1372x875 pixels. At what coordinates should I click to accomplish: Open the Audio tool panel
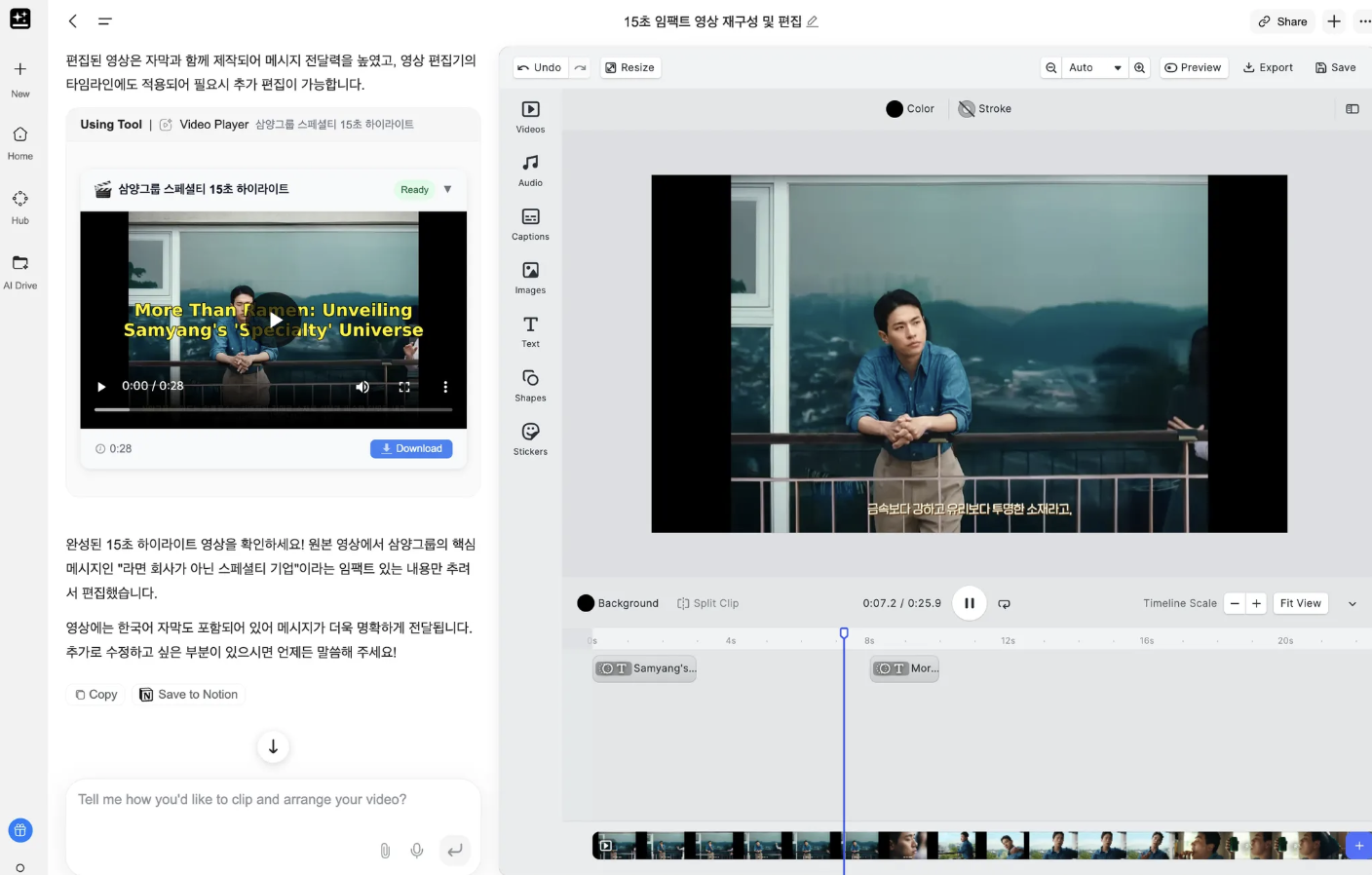pyautogui.click(x=530, y=170)
